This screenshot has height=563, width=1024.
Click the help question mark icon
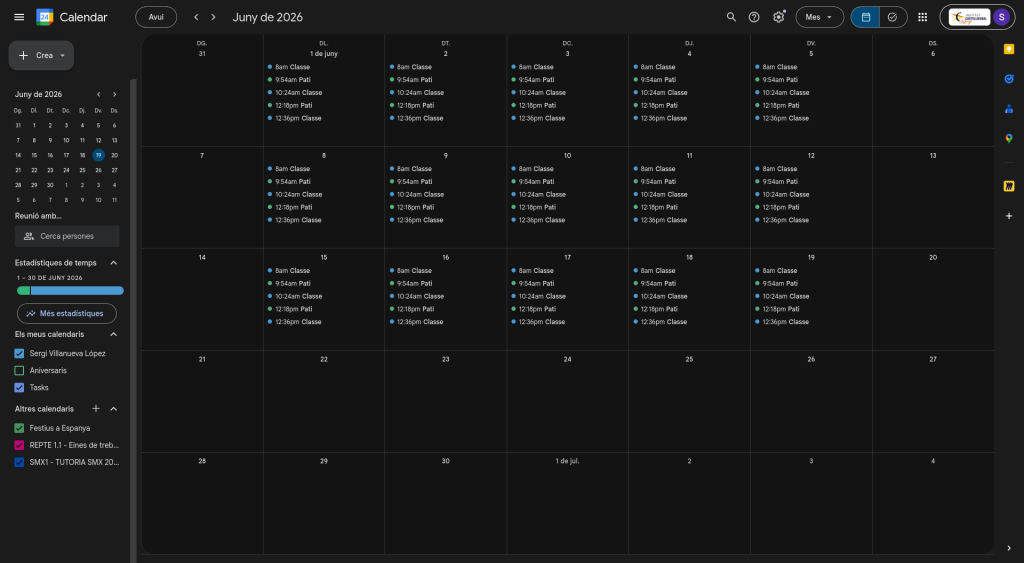pyautogui.click(x=754, y=17)
